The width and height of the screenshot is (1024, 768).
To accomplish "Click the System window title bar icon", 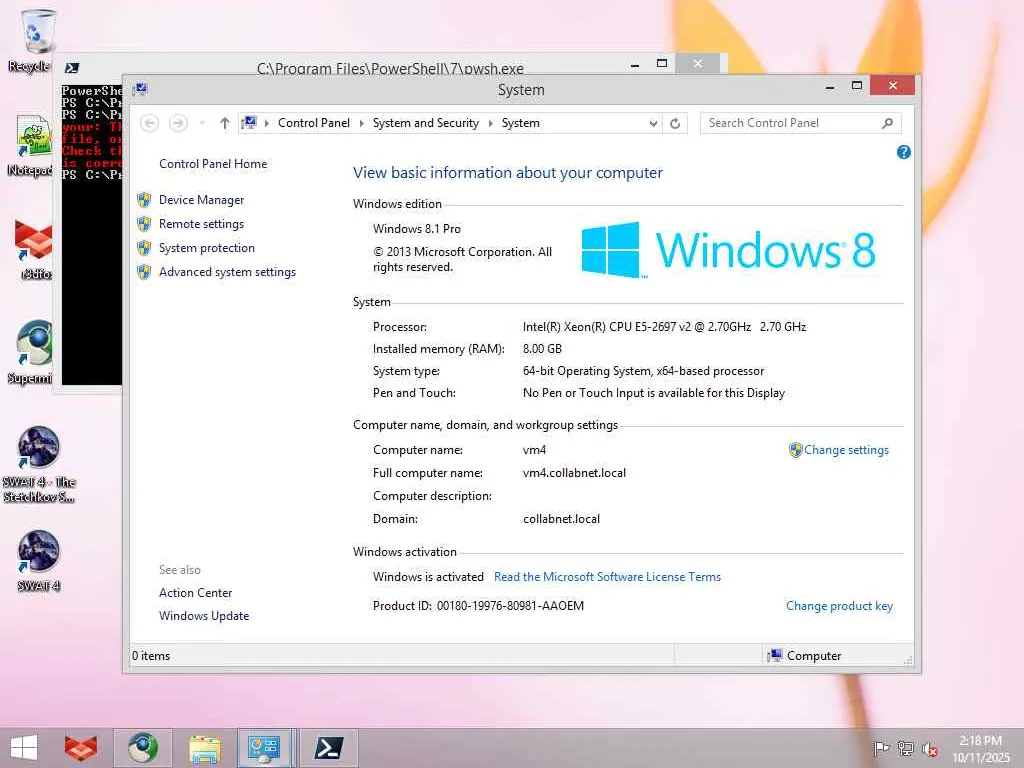I will (140, 89).
